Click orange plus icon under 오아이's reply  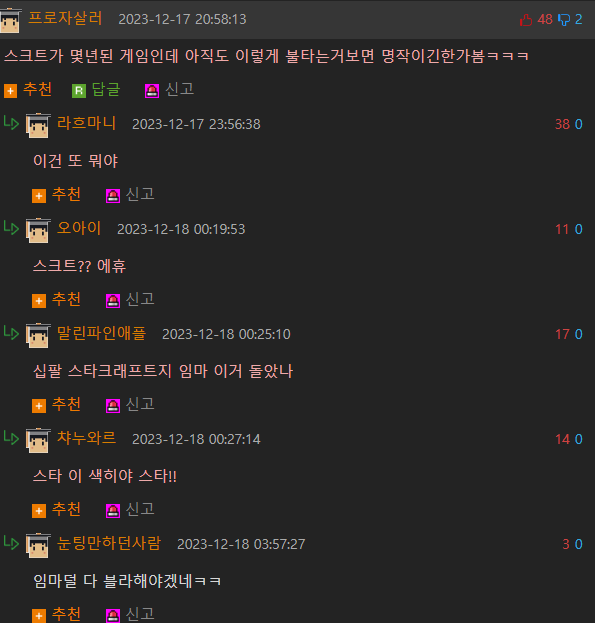(x=39, y=301)
